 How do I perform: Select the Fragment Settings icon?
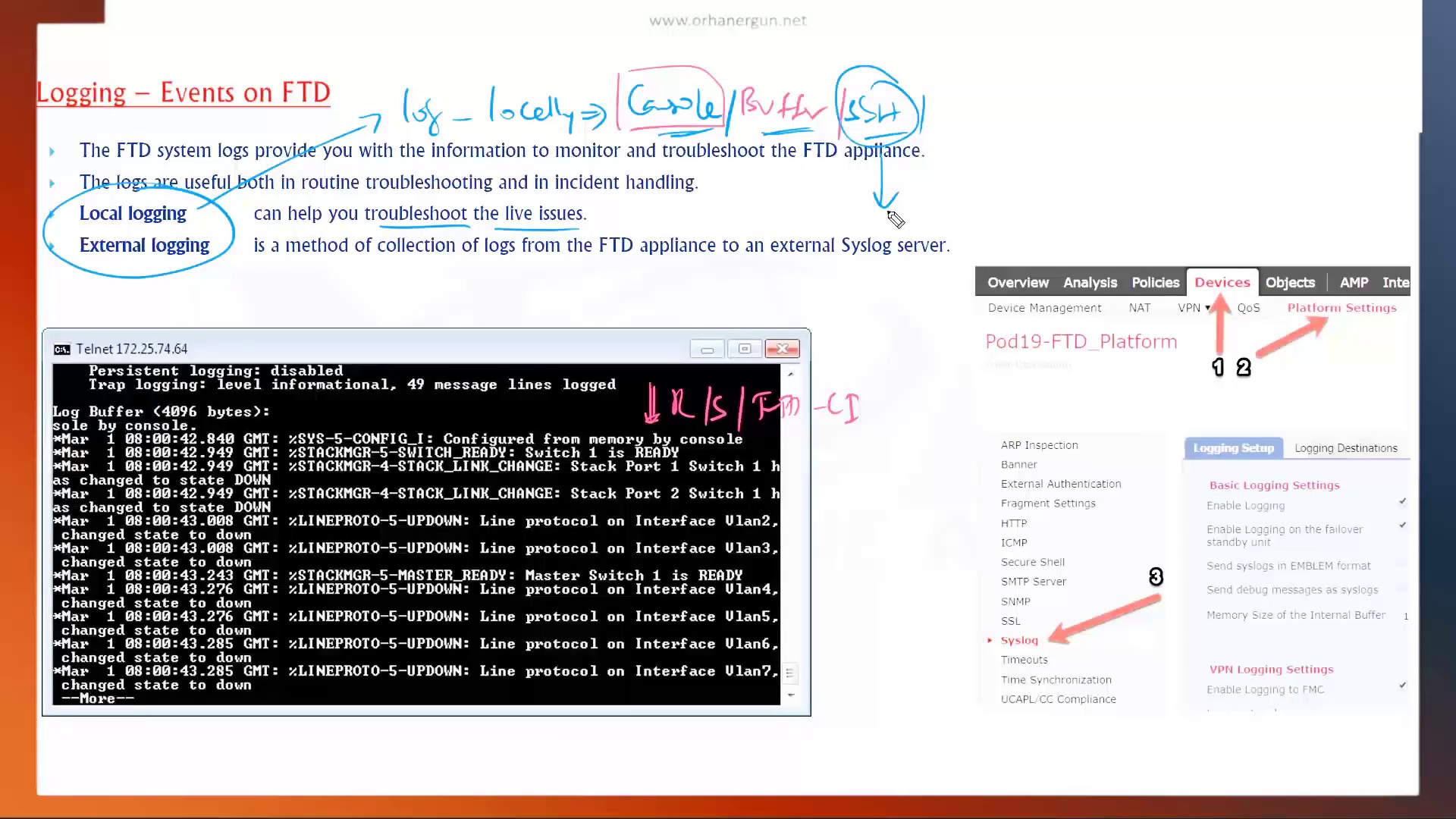pos(1049,503)
